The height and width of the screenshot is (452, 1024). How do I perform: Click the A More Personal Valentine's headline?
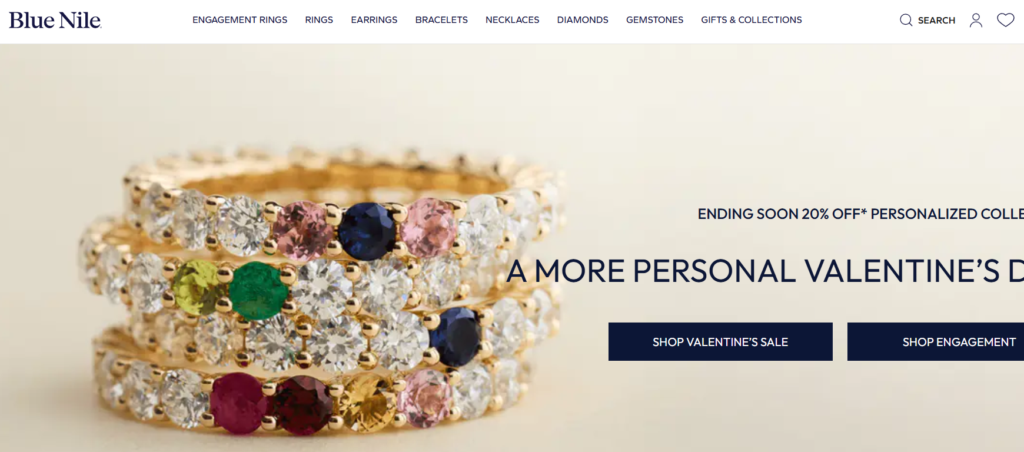point(765,270)
